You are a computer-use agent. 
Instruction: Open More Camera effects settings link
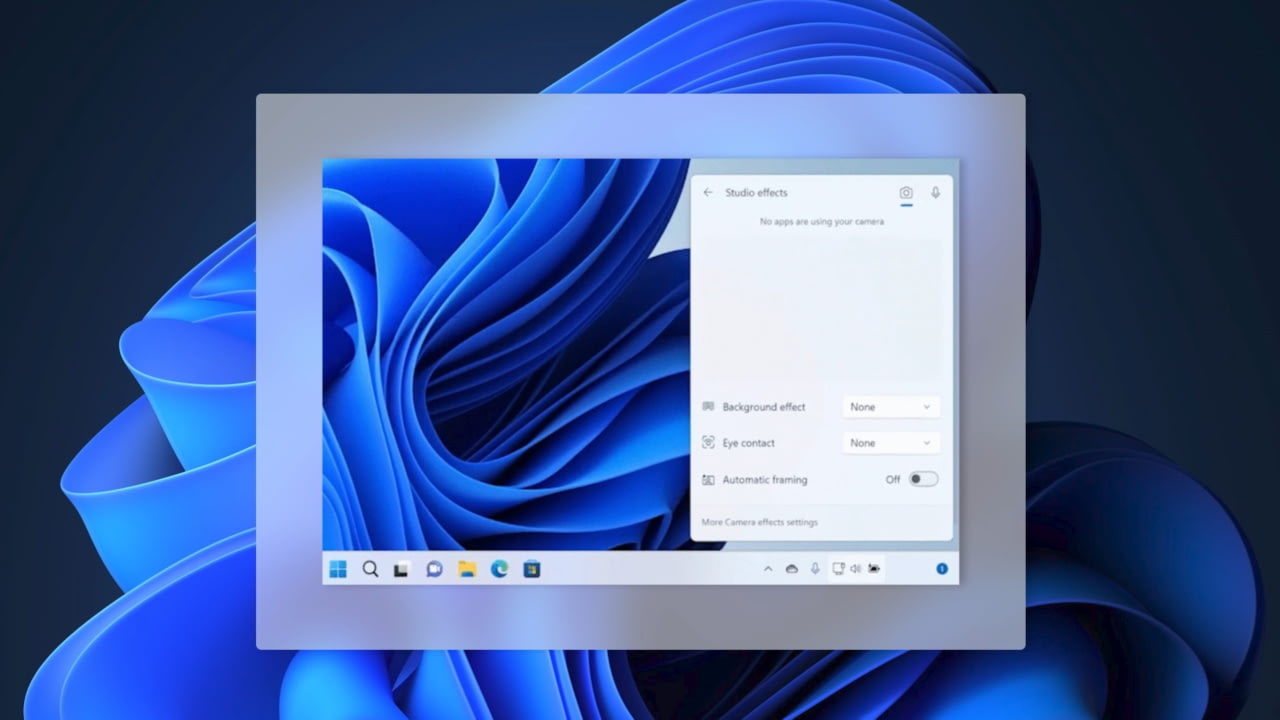point(759,522)
